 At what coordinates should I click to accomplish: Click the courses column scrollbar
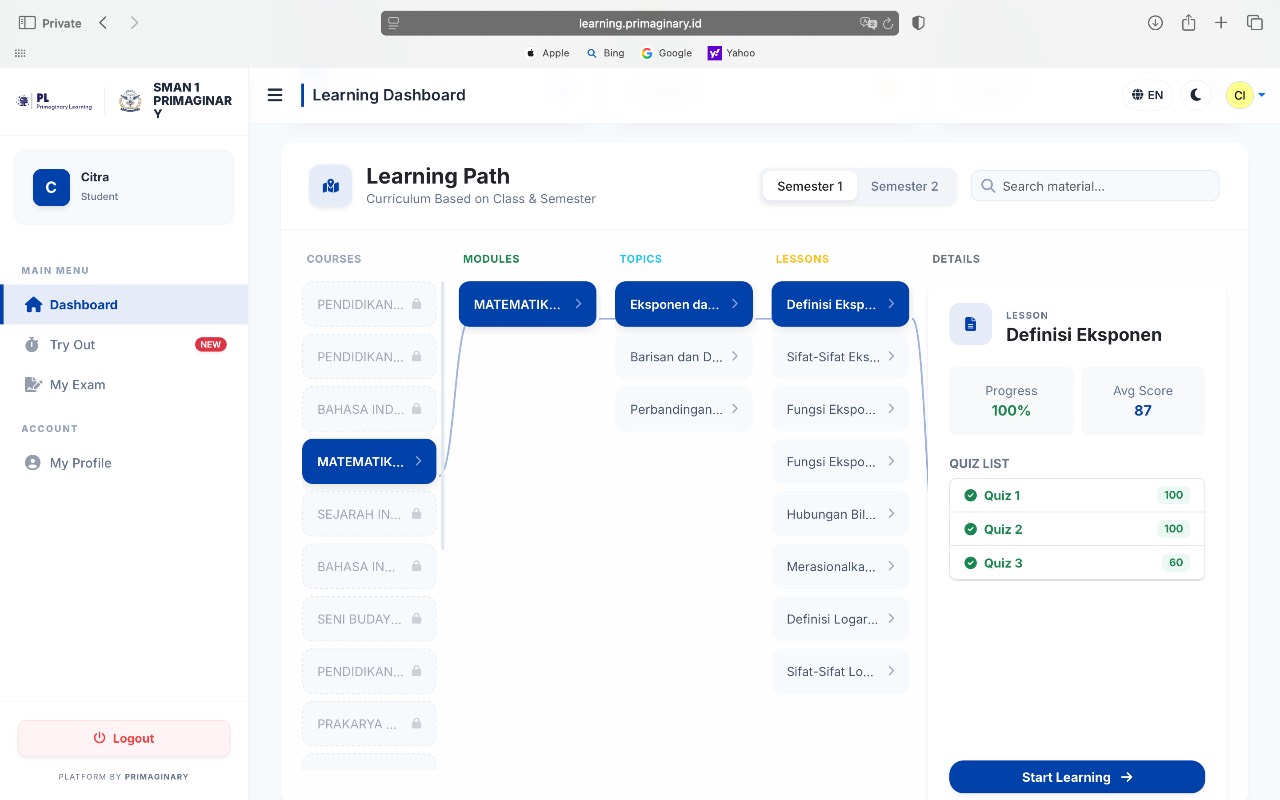coord(443,417)
